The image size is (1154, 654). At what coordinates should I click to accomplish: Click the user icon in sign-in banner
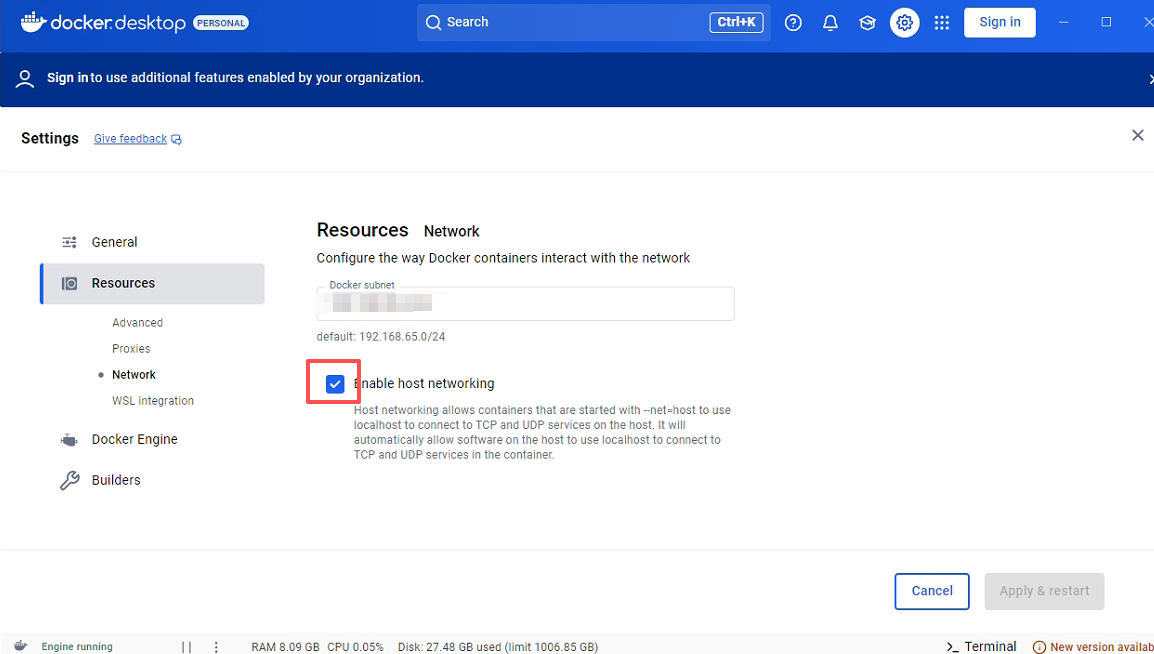coord(24,79)
